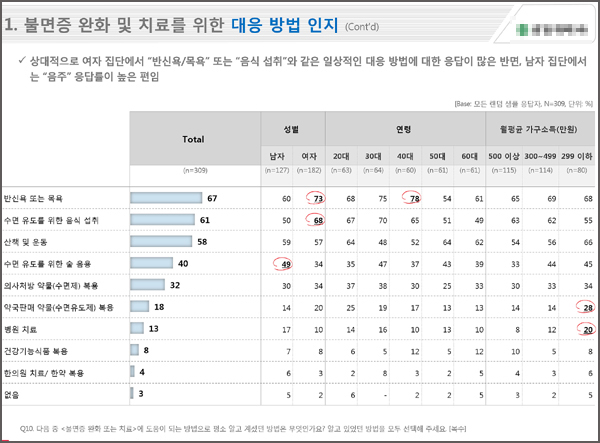Viewport: 600px width, 443px height.
Task: Click the checkmark bullet before the summary text
Action: click(x=22, y=60)
